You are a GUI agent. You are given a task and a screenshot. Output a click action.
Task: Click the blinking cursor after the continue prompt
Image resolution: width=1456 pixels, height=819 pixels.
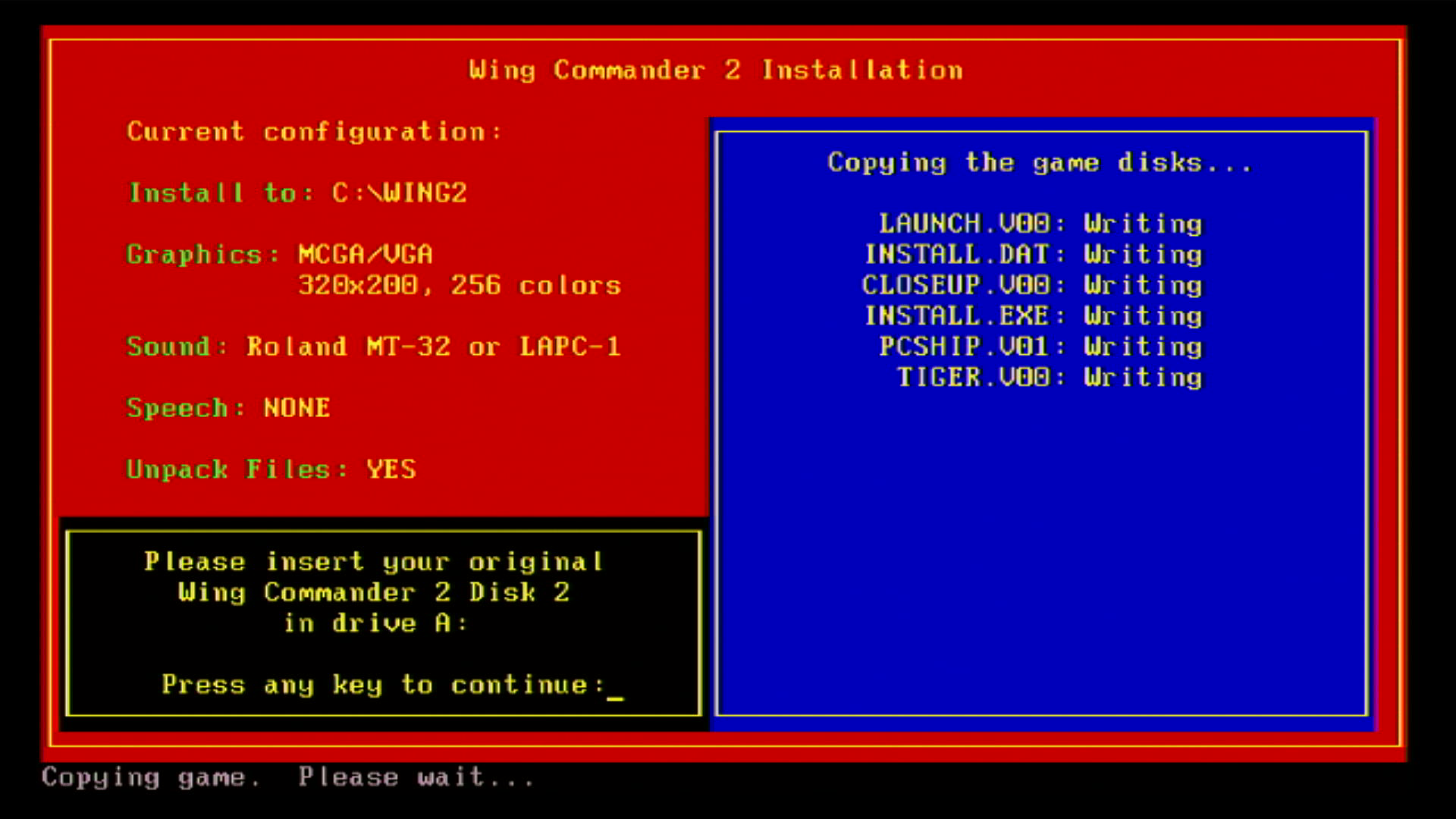coord(615,696)
